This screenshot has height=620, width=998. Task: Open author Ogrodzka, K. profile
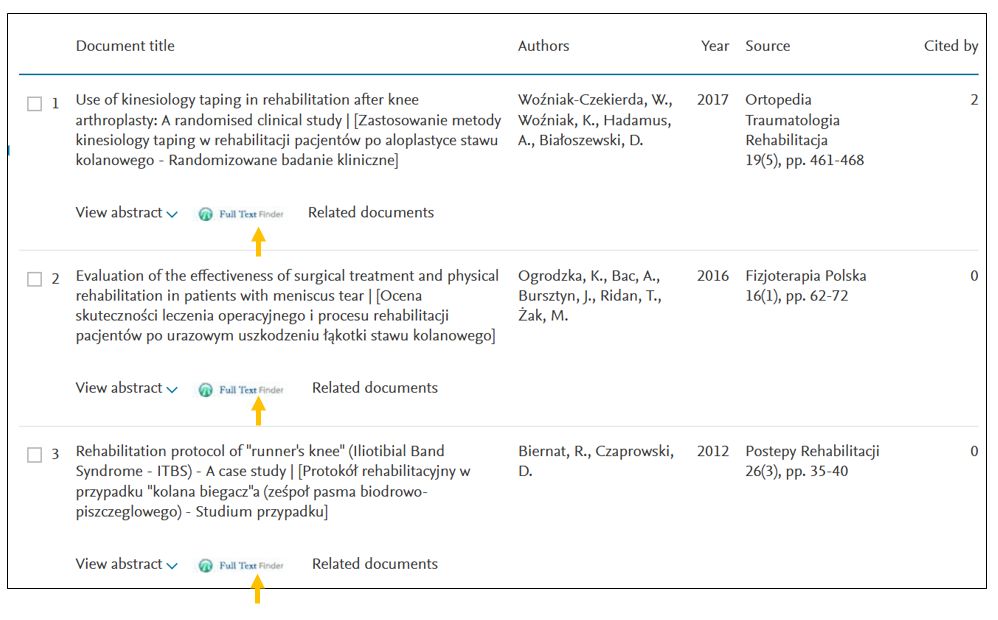pos(565,276)
